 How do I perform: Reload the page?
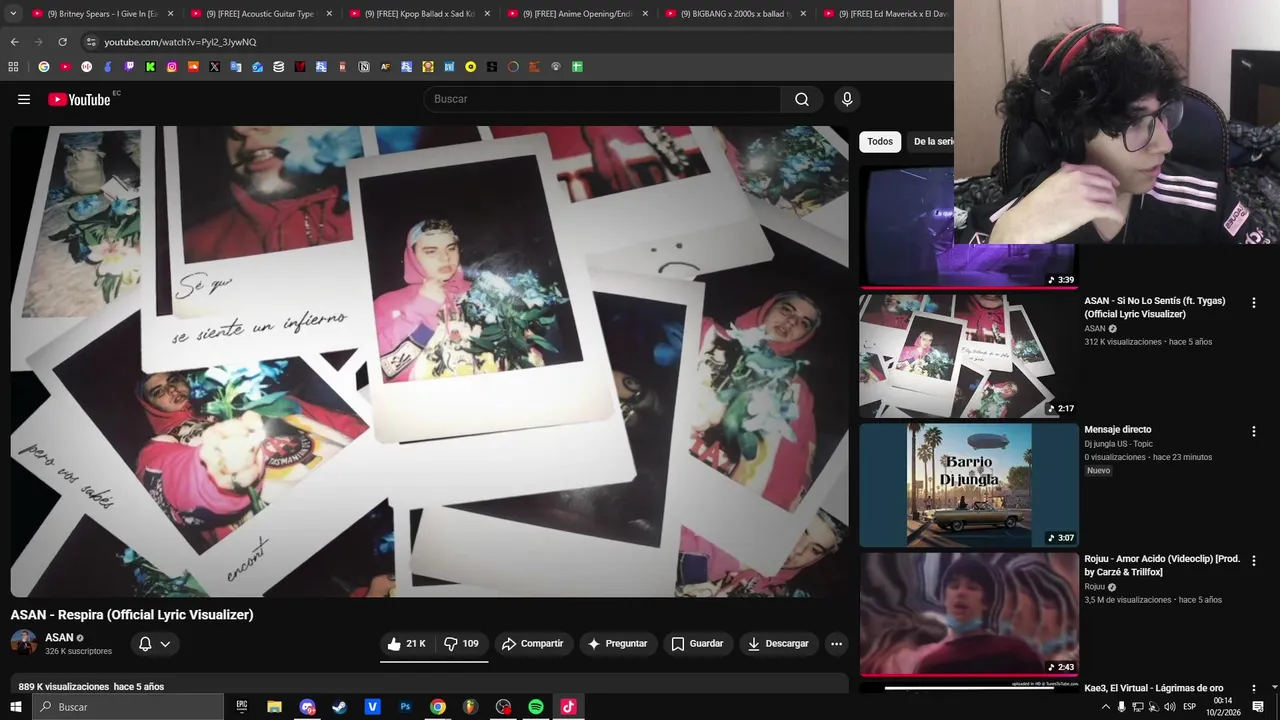tap(62, 42)
